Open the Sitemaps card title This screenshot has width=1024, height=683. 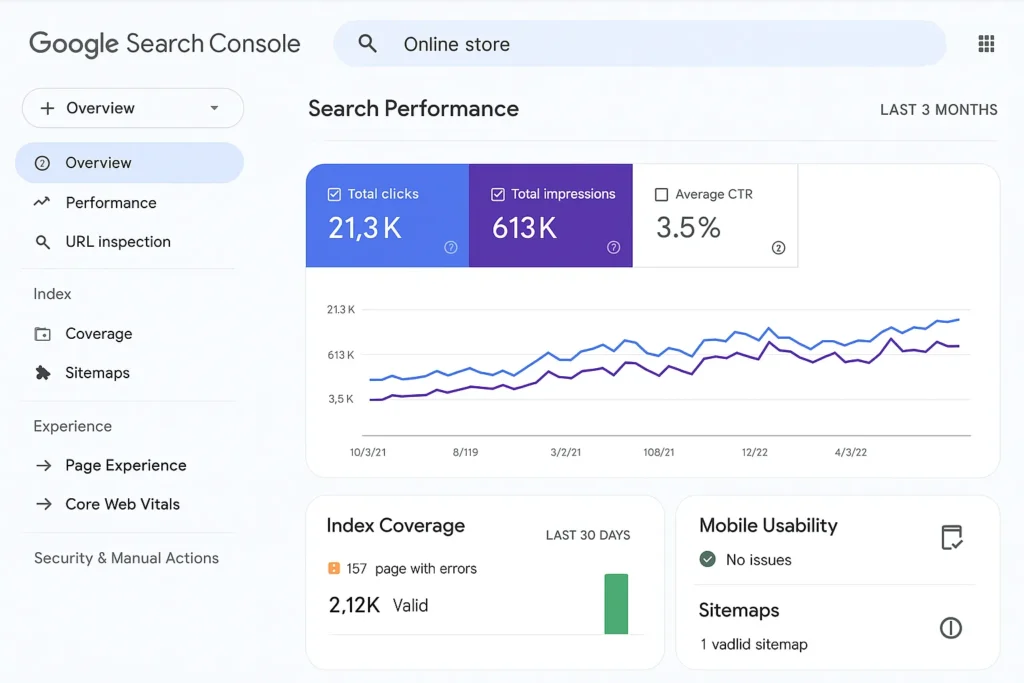739,611
